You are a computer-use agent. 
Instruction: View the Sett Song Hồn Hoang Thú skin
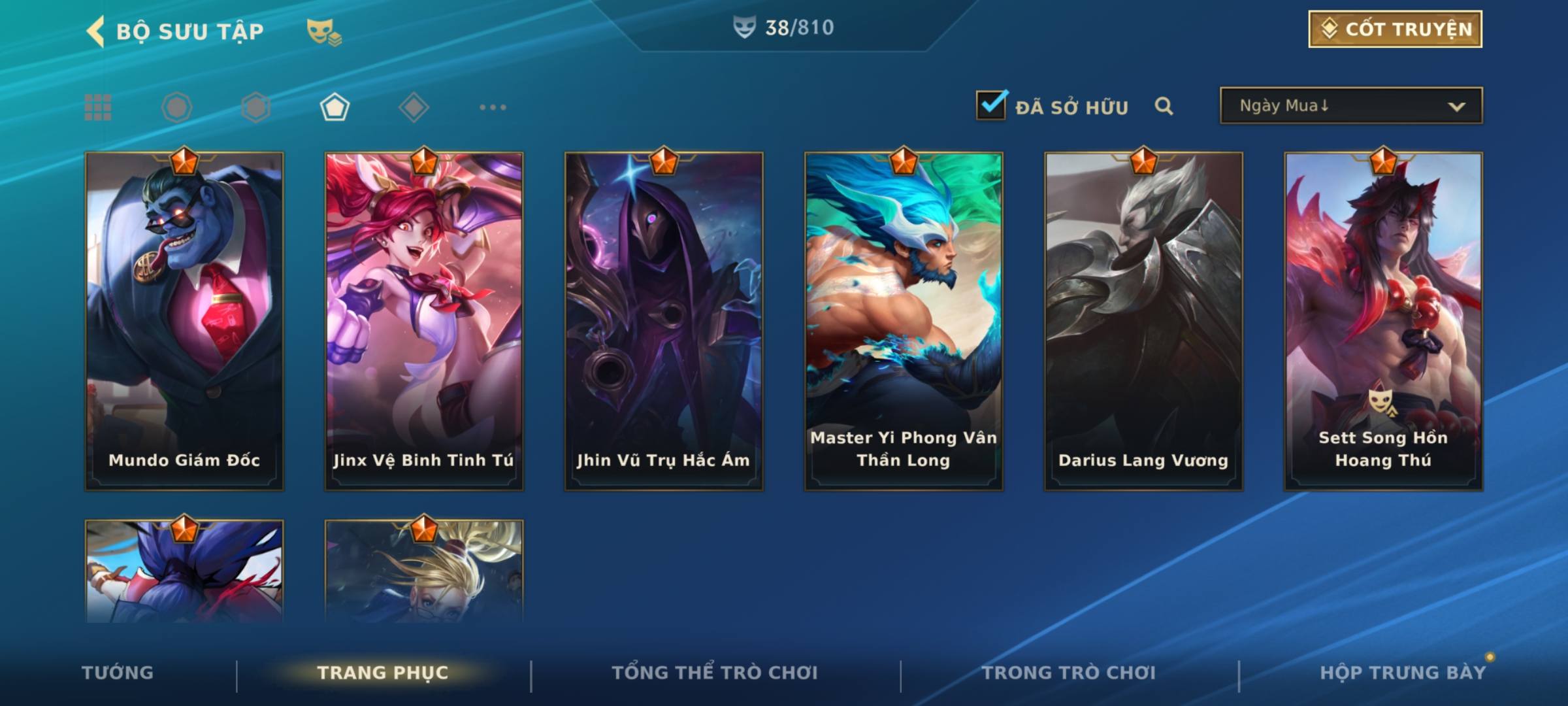[1383, 321]
